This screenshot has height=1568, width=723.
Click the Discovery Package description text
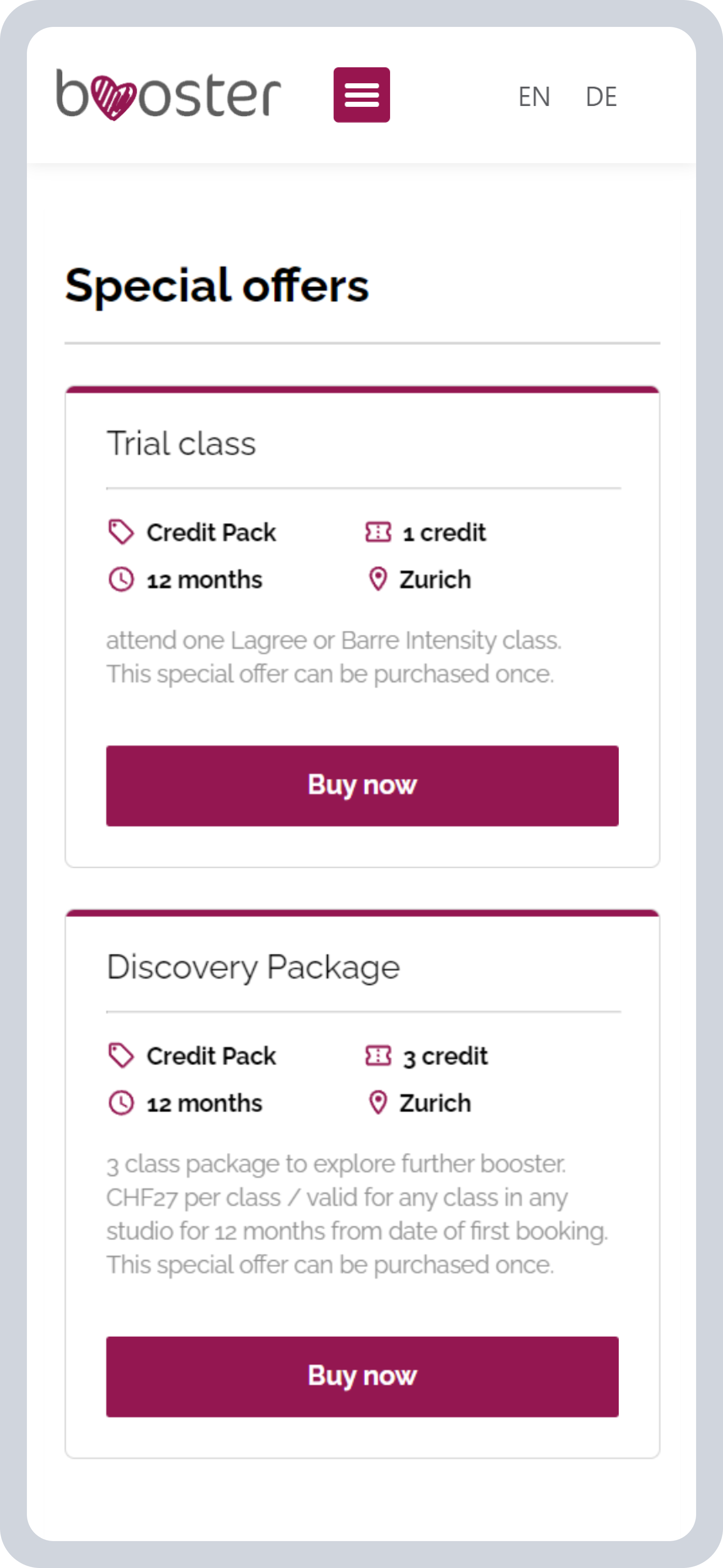coord(356,1214)
